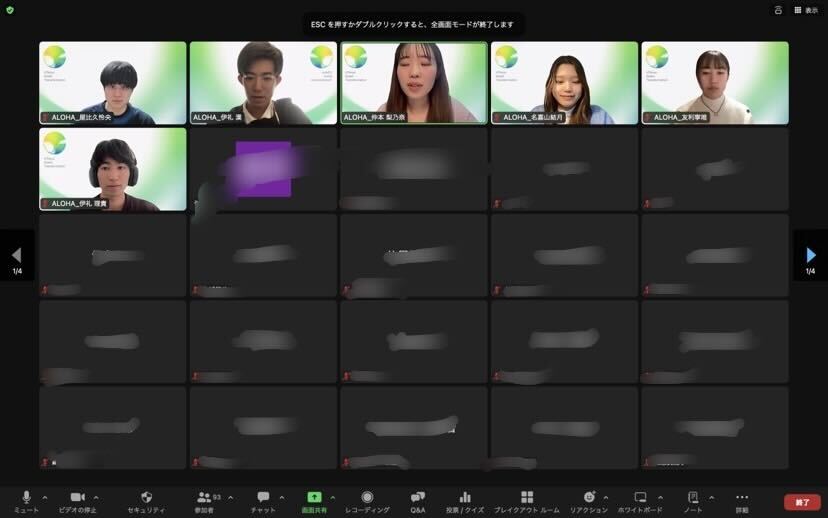Open the View (表示) menu at top right
Viewport: 828px width, 518px height.
[x=805, y=10]
